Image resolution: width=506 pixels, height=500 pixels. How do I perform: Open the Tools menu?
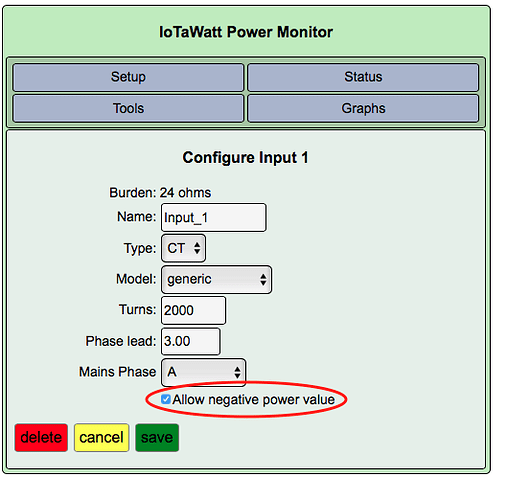(x=128, y=109)
